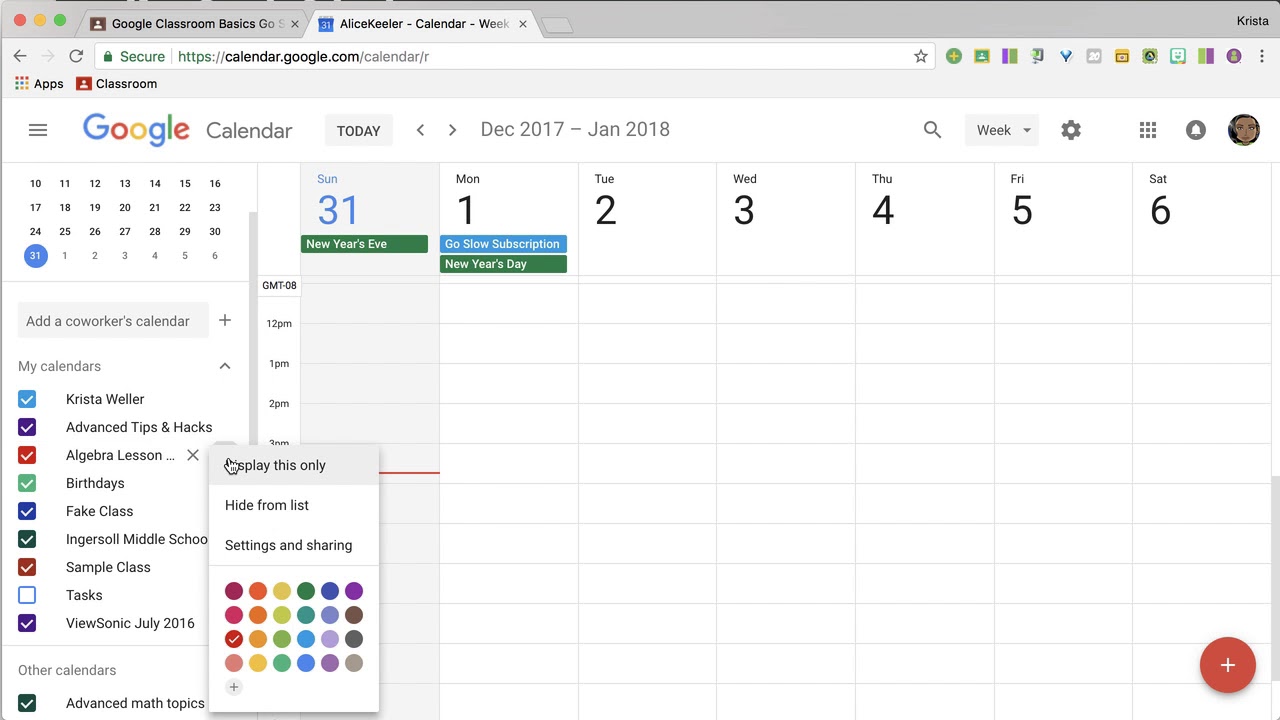The image size is (1280, 720).
Task: Bookmark page with the star icon
Action: (x=921, y=57)
